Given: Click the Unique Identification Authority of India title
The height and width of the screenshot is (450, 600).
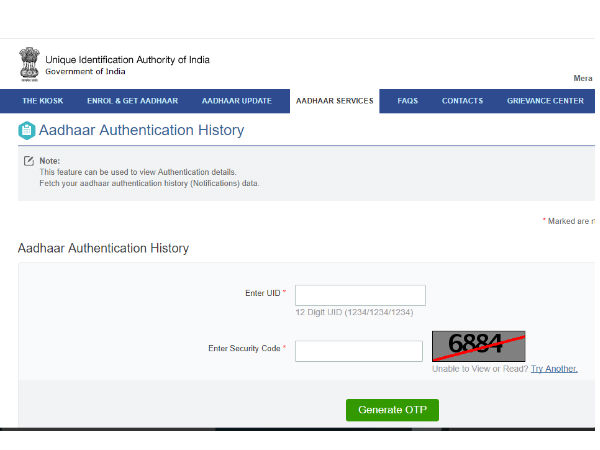Looking at the screenshot, I should (127, 60).
